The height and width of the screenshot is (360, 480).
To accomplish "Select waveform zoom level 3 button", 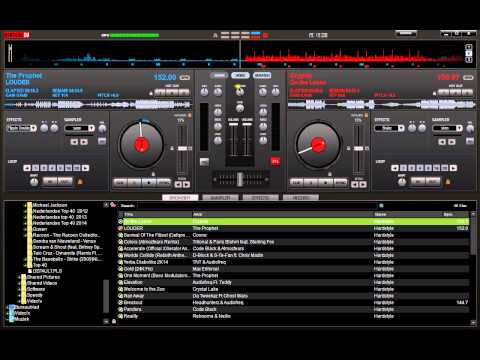I will tap(469, 60).
